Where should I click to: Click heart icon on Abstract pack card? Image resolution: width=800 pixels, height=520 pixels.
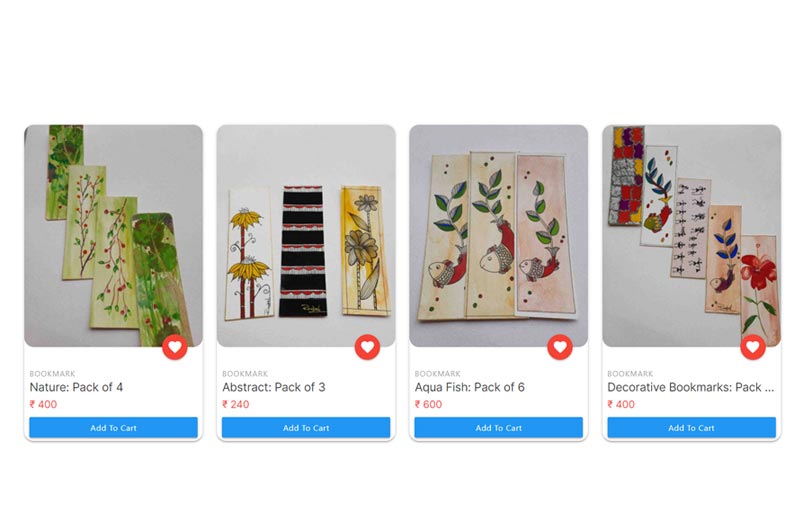[x=367, y=347]
